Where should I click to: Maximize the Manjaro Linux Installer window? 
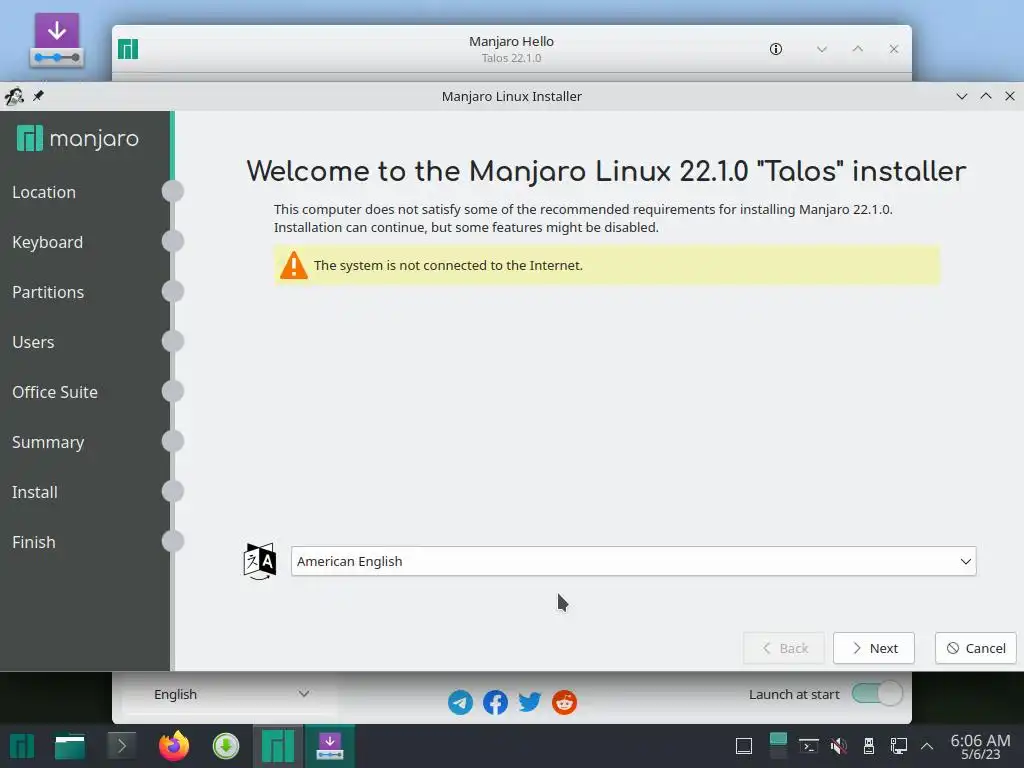[x=986, y=96]
